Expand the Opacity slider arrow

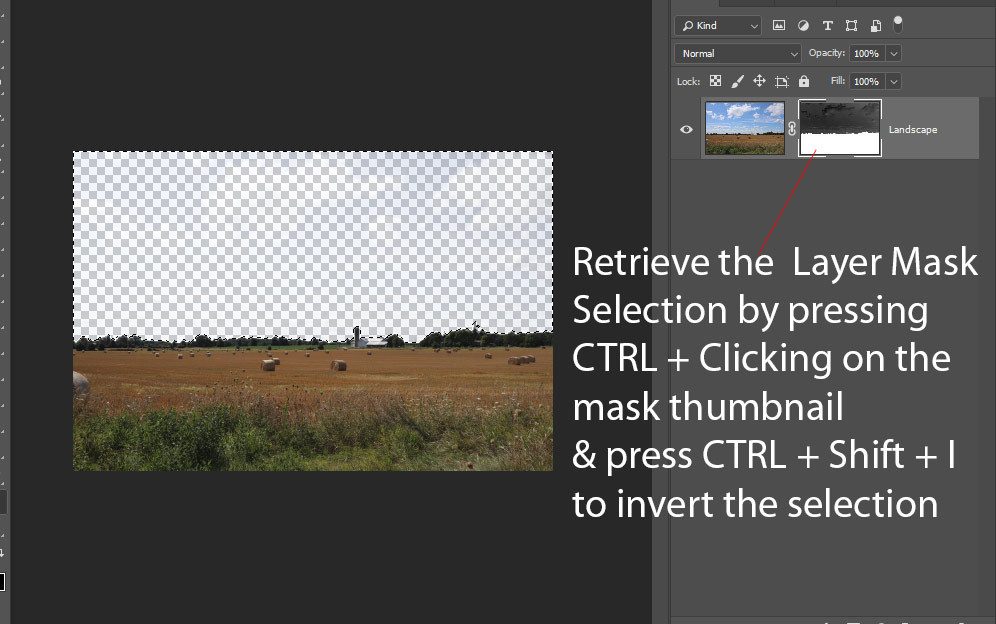pyautogui.click(x=893, y=53)
